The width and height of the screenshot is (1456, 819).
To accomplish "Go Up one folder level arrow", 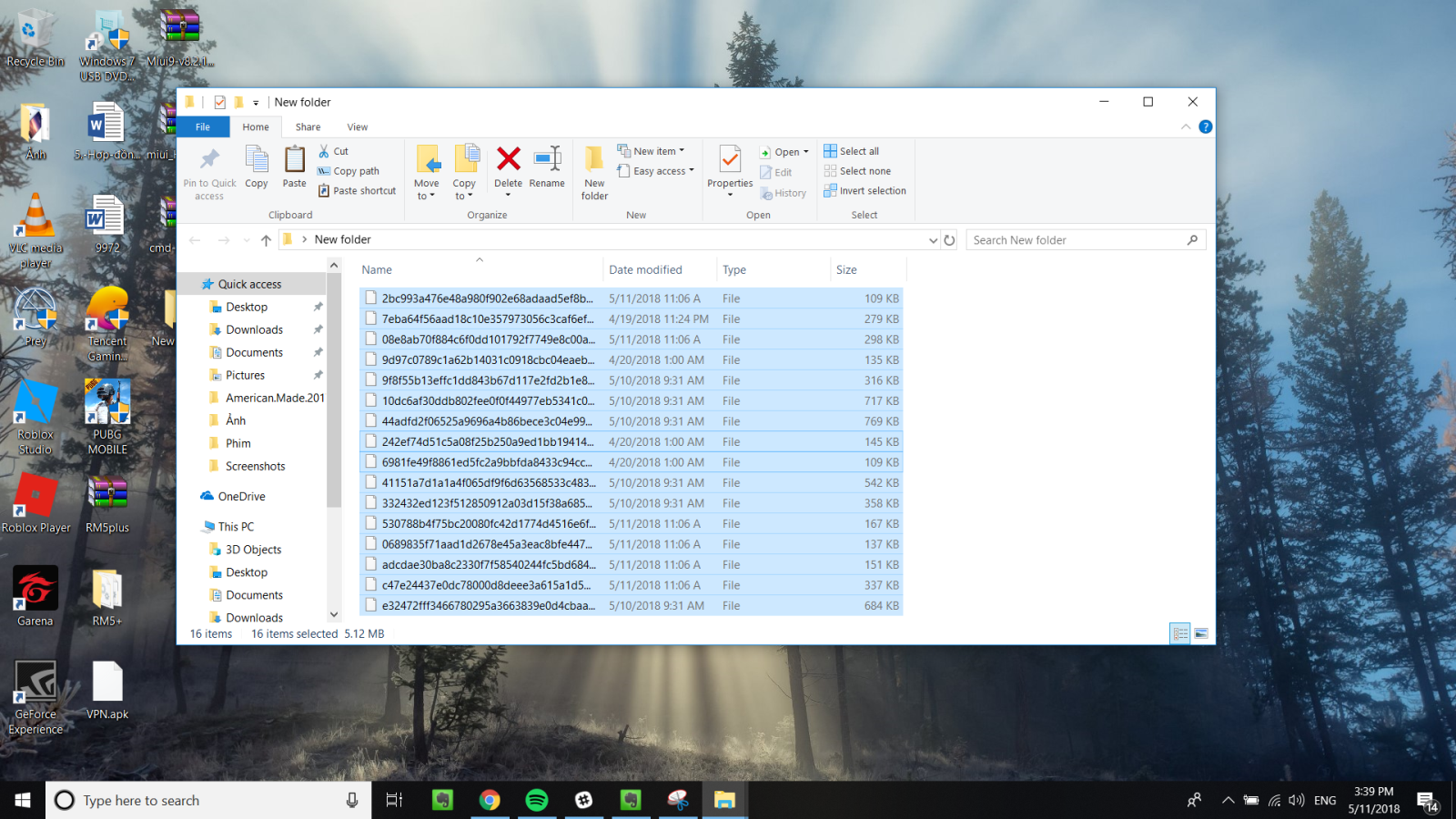I will pos(266,240).
